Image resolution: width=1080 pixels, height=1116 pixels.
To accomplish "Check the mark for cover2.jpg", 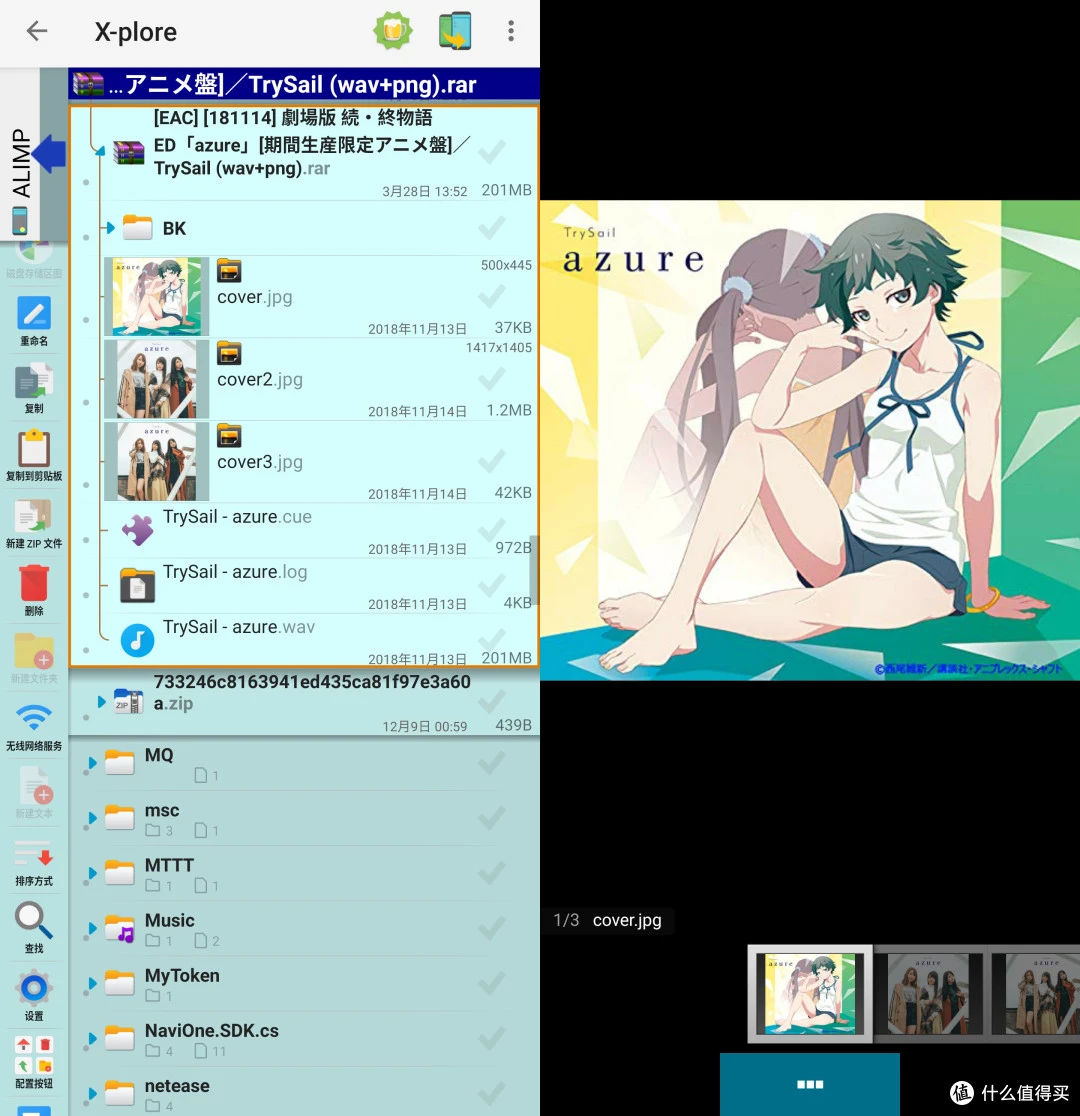I will click(x=492, y=379).
